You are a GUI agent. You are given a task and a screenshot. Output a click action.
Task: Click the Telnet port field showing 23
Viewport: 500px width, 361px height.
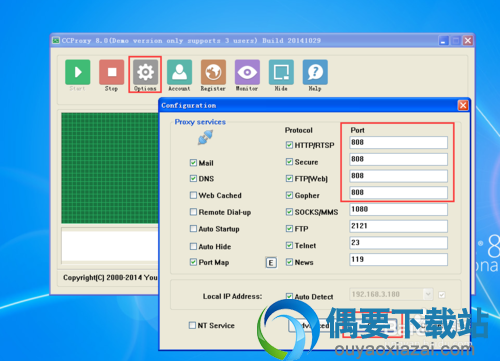[398, 243]
